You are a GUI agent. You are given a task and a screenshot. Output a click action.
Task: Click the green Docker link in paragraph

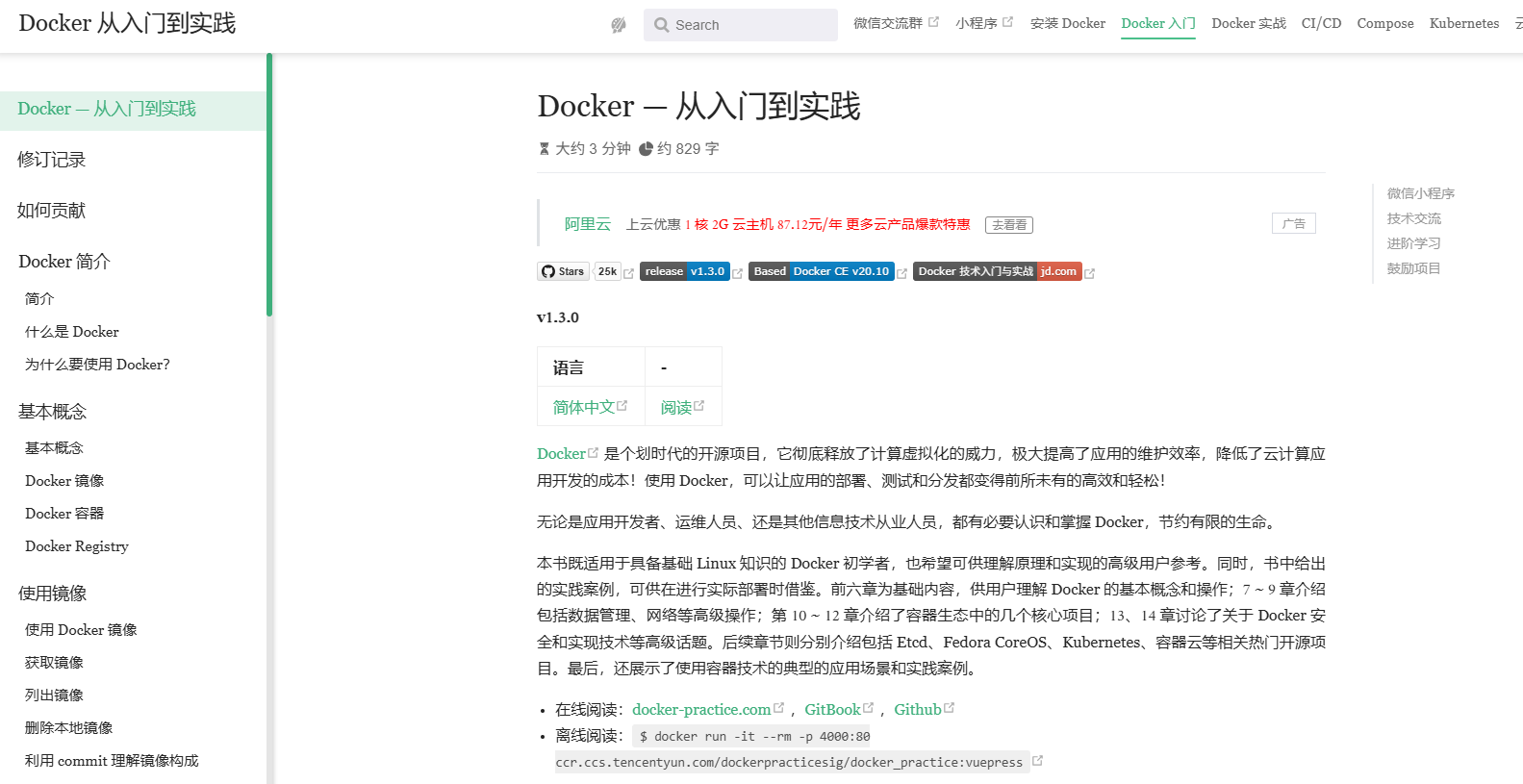click(561, 454)
